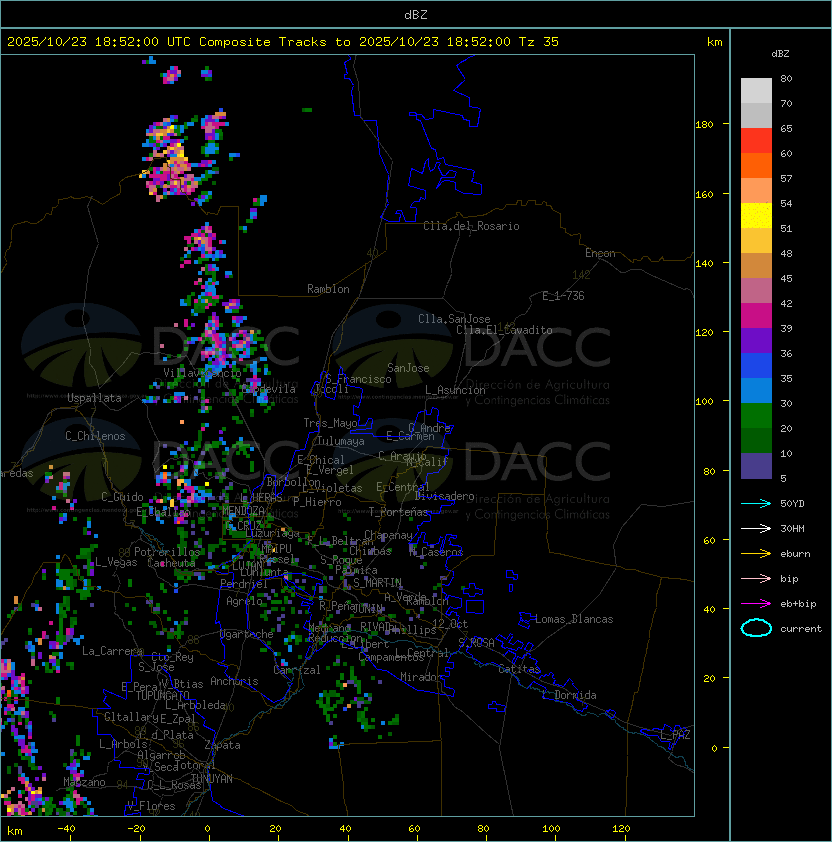Pick the purple 5-10 dBZ color swatch

[756, 466]
